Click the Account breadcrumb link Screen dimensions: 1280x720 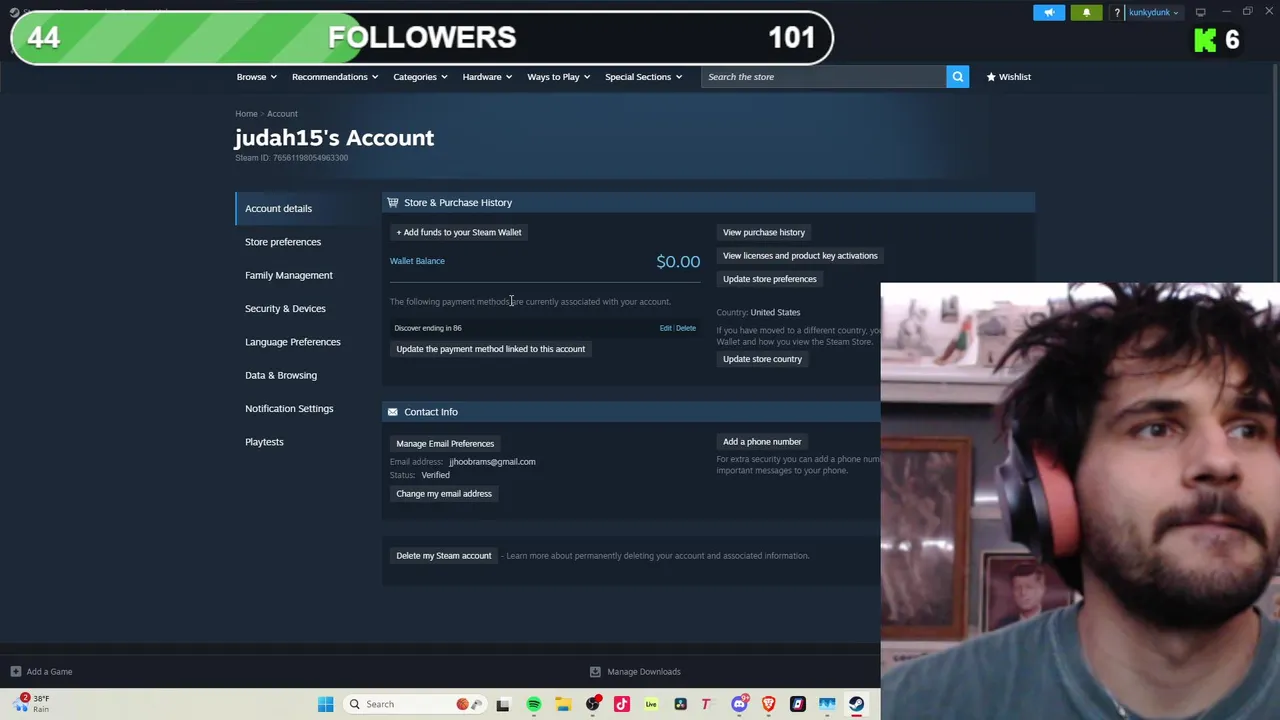pos(282,114)
